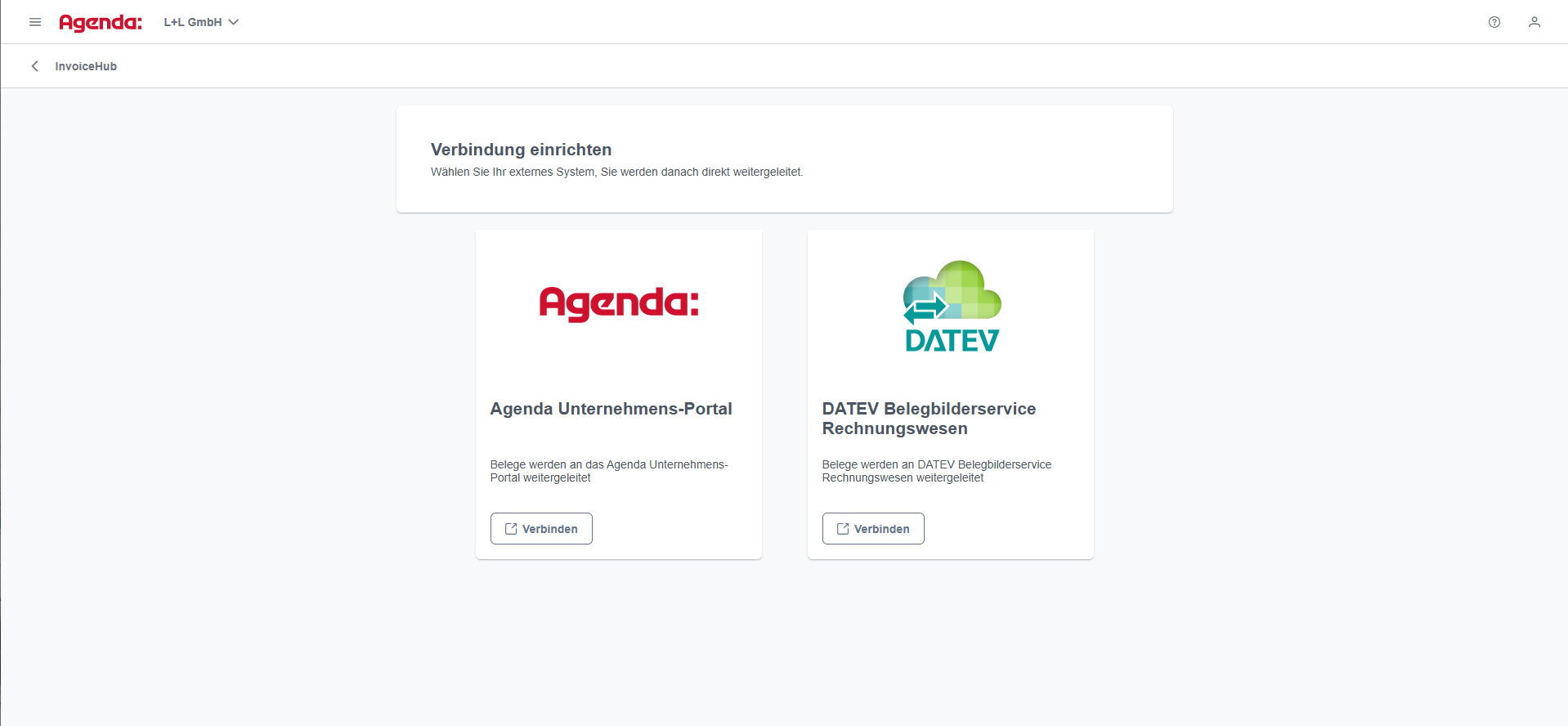1568x726 pixels.
Task: Click the 'Wählen Sie Ihr externes System' subtitle
Action: pyautogui.click(x=616, y=172)
